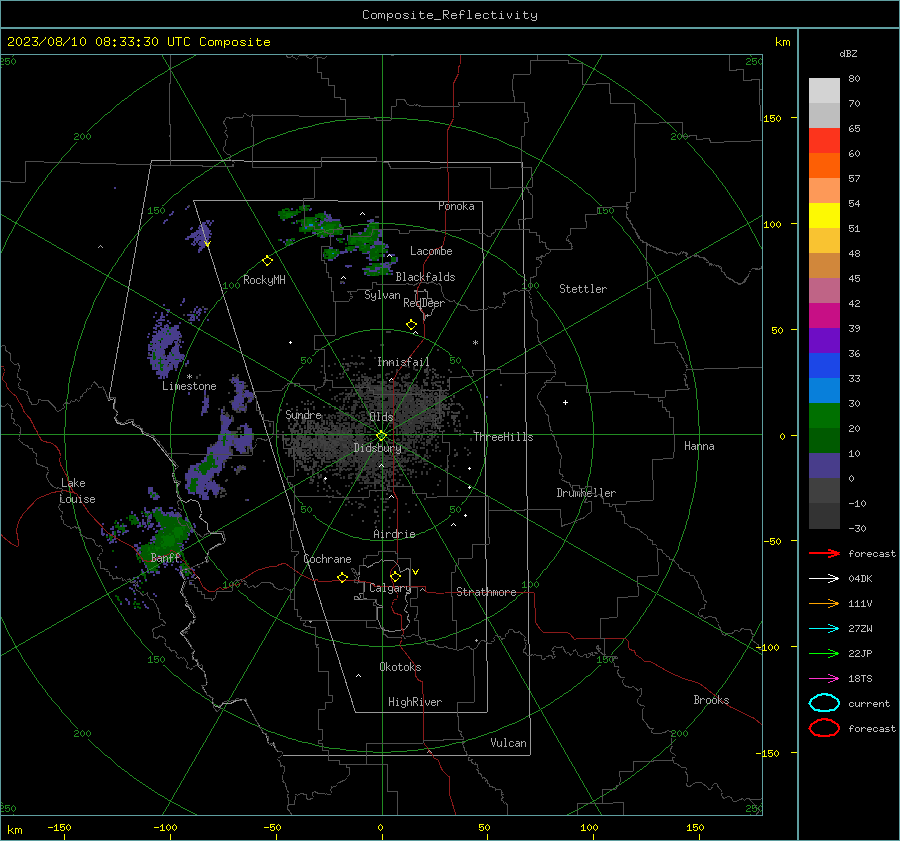Image resolution: width=900 pixels, height=841 pixels.
Task: Select the orange 111V arrow legend entry
Action: pos(824,603)
